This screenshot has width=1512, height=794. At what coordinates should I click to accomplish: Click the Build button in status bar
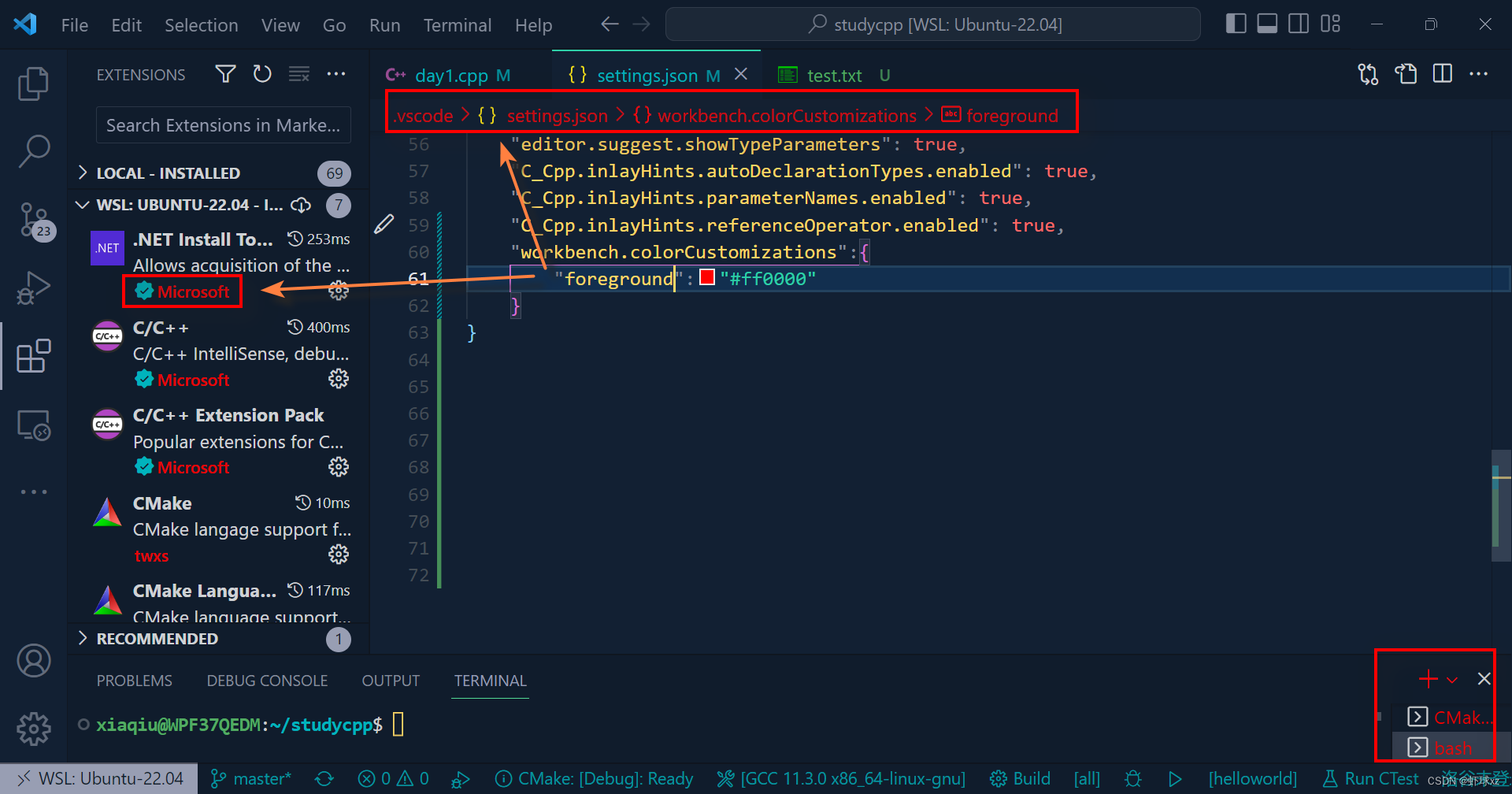point(1020,778)
